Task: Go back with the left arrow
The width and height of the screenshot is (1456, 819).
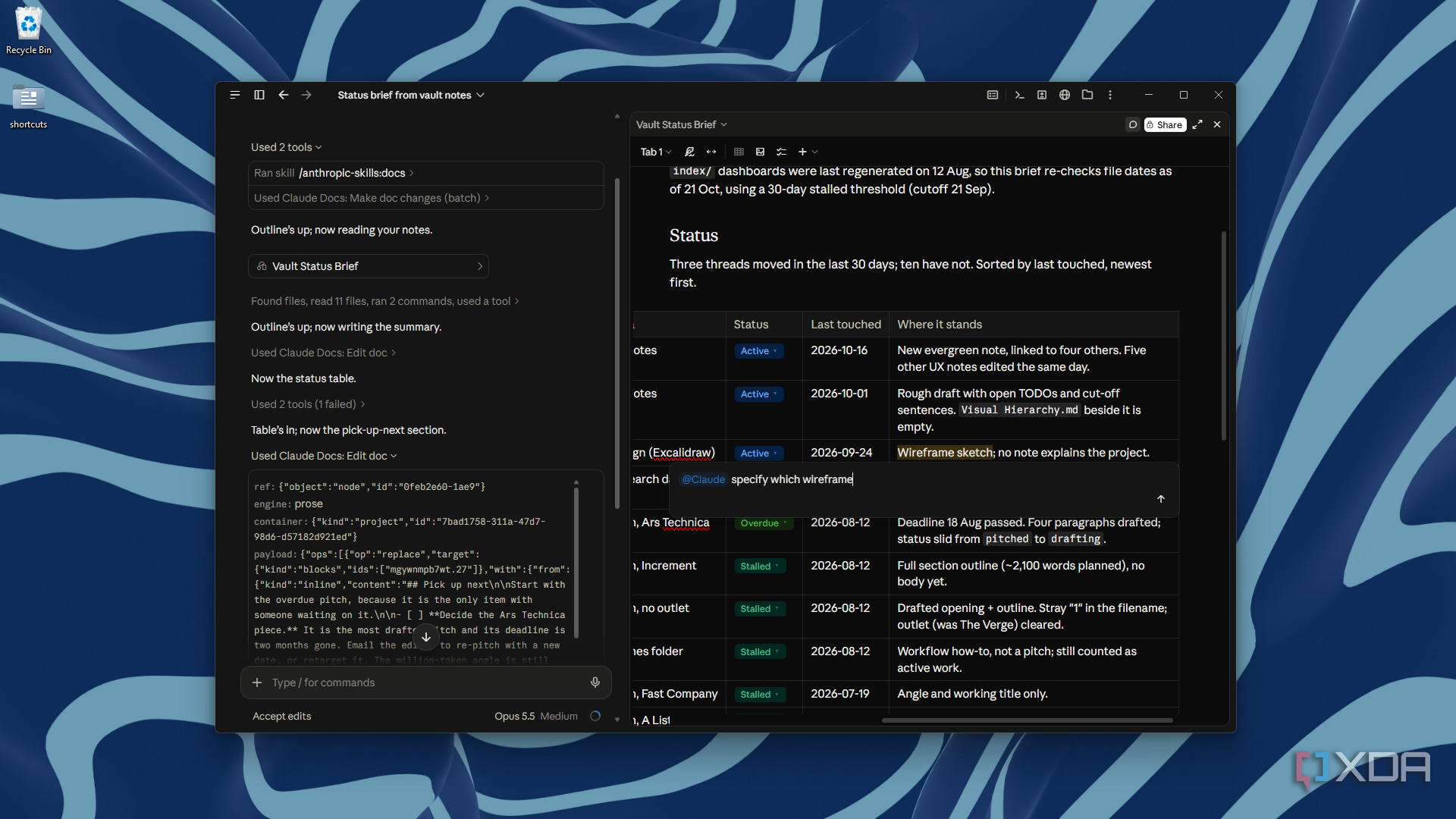Action: [284, 95]
